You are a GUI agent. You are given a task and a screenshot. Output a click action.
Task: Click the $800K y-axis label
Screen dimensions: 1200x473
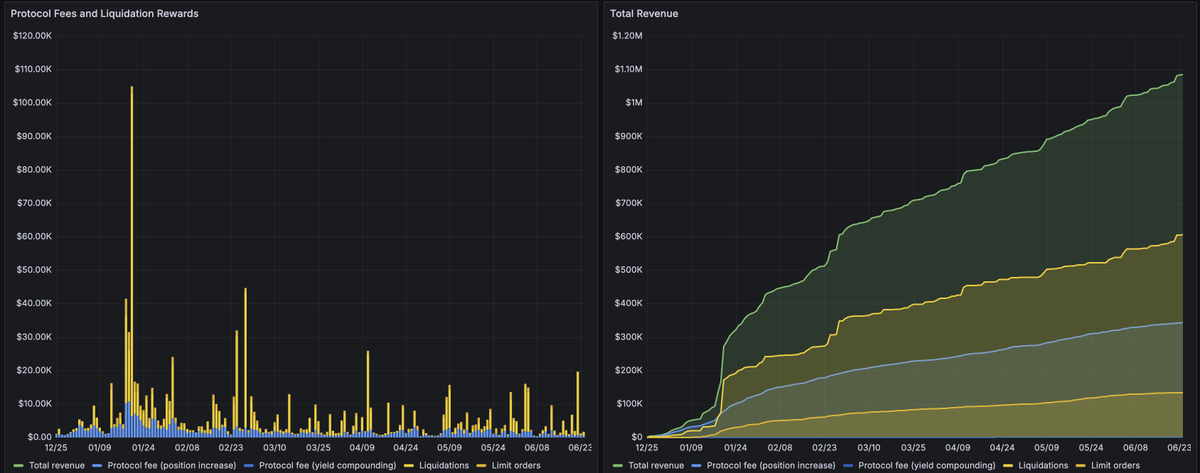[630, 170]
